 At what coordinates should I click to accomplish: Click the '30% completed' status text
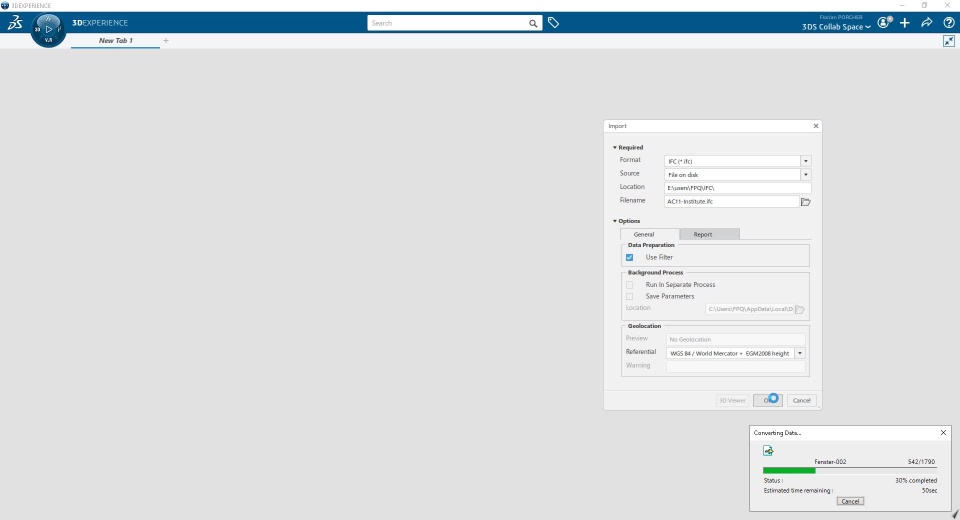pos(916,481)
